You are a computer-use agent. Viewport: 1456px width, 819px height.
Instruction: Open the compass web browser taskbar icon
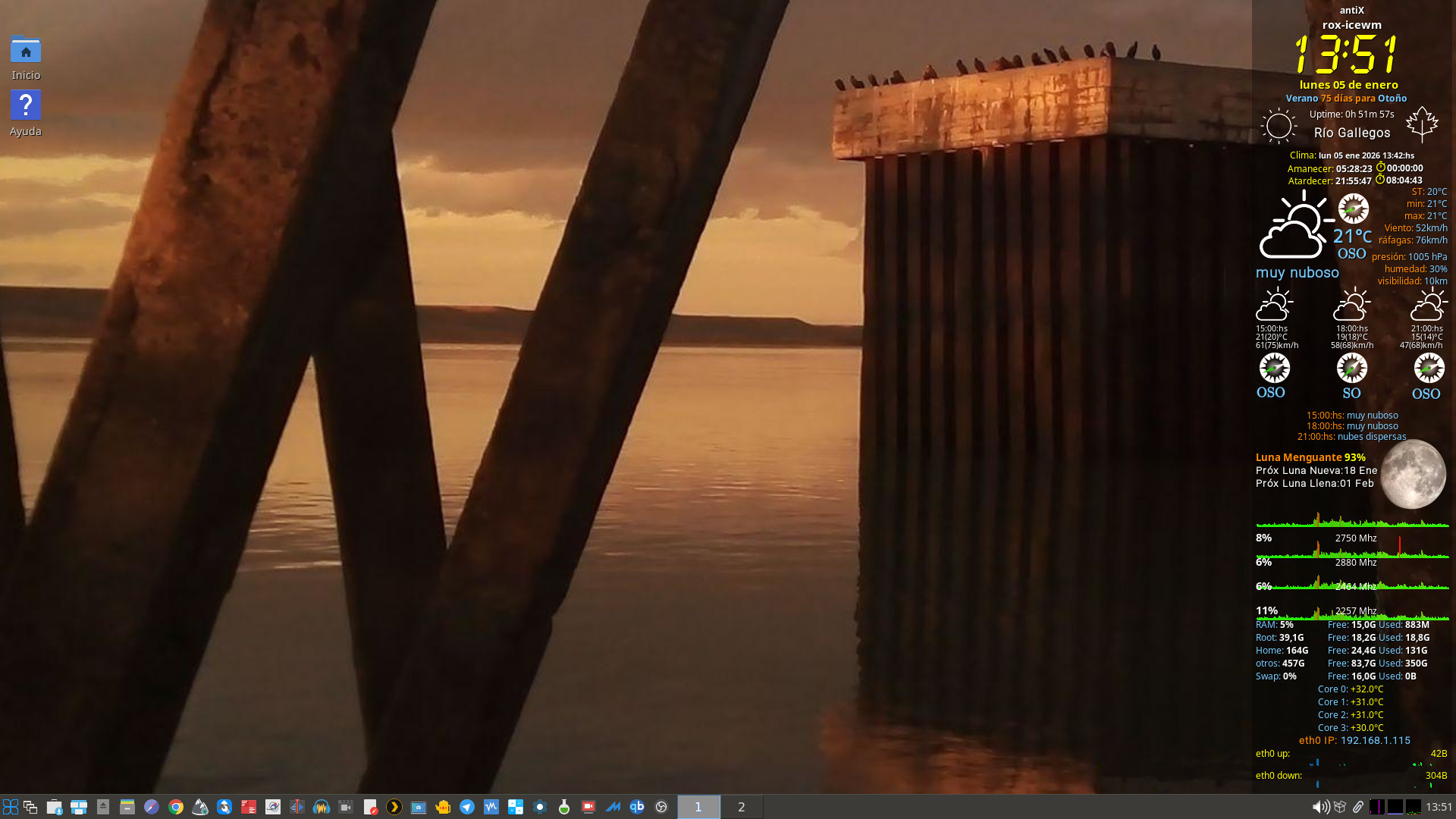pyautogui.click(x=152, y=807)
